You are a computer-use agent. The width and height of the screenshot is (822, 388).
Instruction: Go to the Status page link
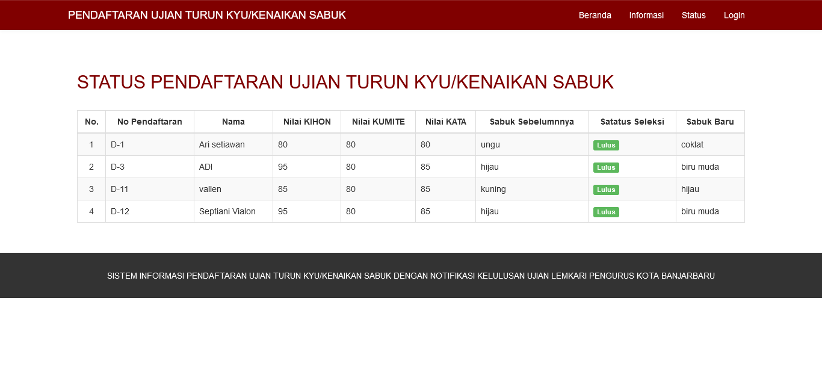[x=693, y=15]
